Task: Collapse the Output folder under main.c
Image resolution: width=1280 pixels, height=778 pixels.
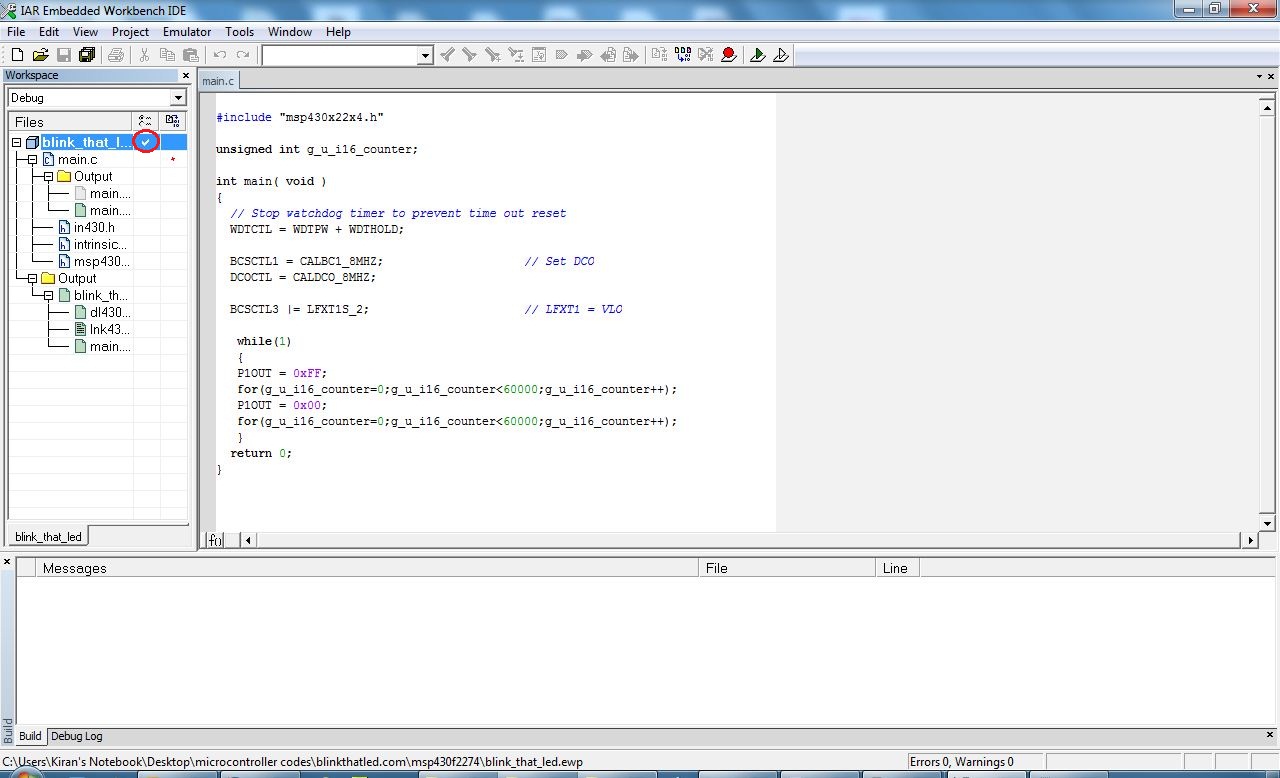Action: click(x=49, y=177)
